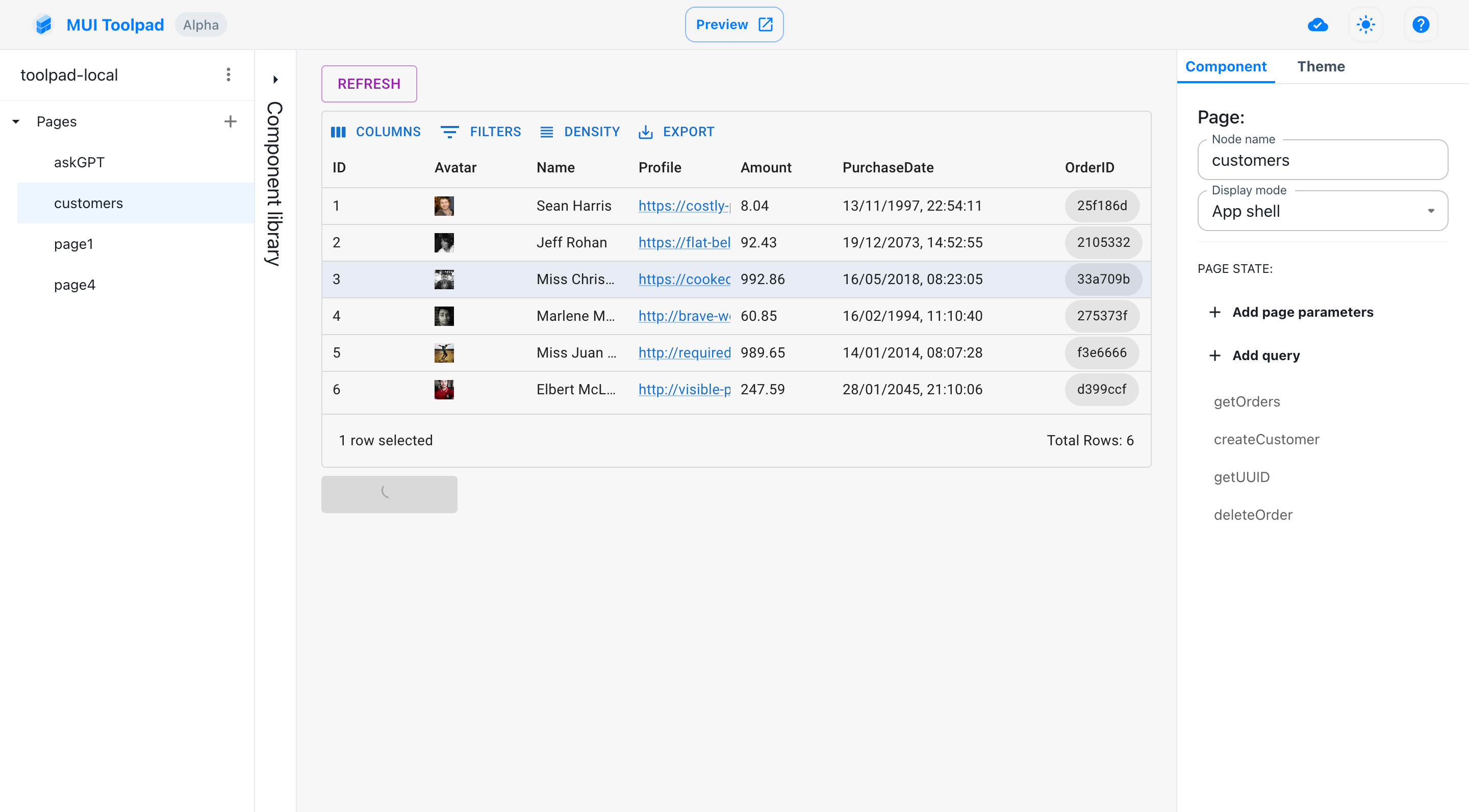
Task: Click the Export download button
Action: [676, 132]
